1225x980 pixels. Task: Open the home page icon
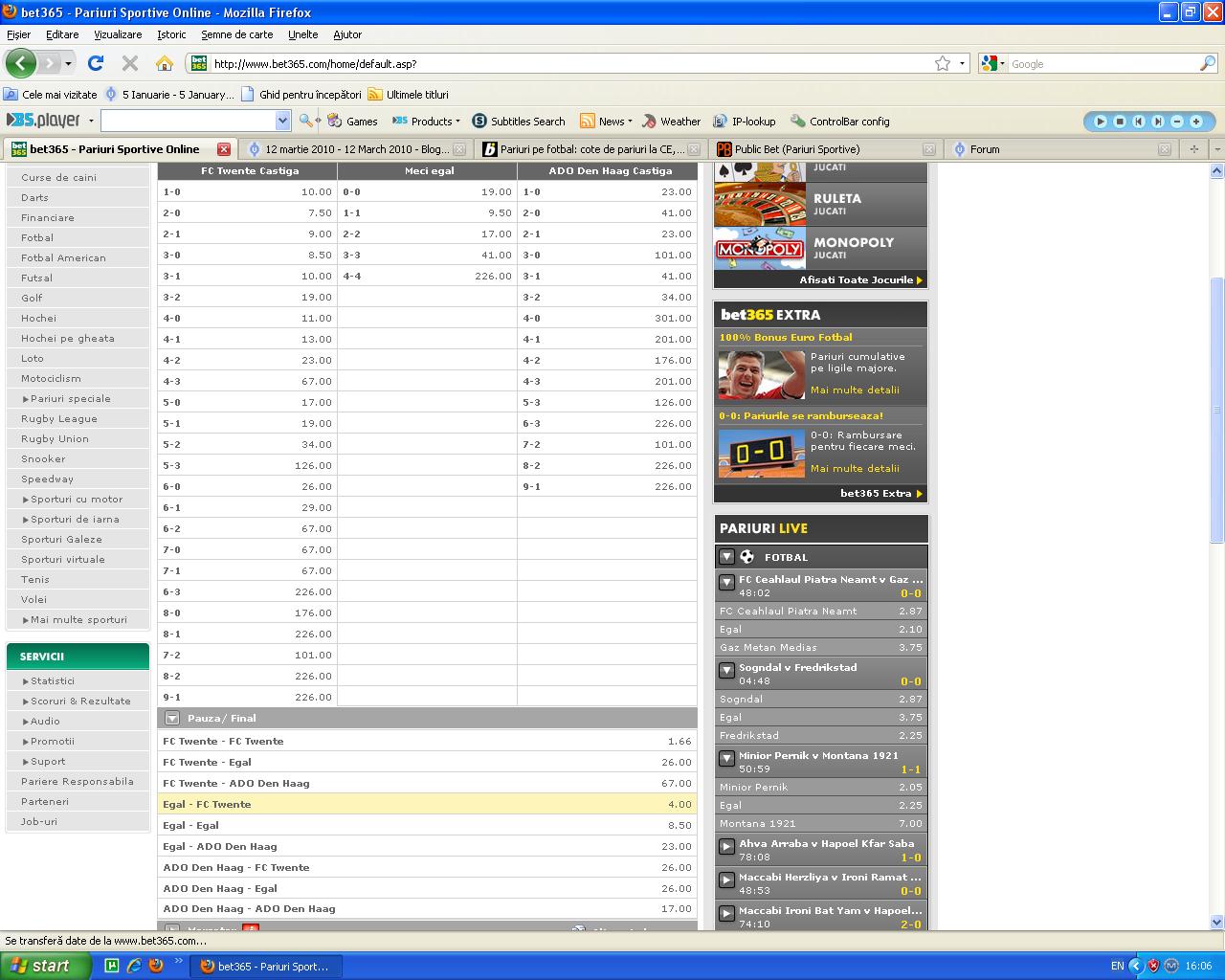click(165, 63)
